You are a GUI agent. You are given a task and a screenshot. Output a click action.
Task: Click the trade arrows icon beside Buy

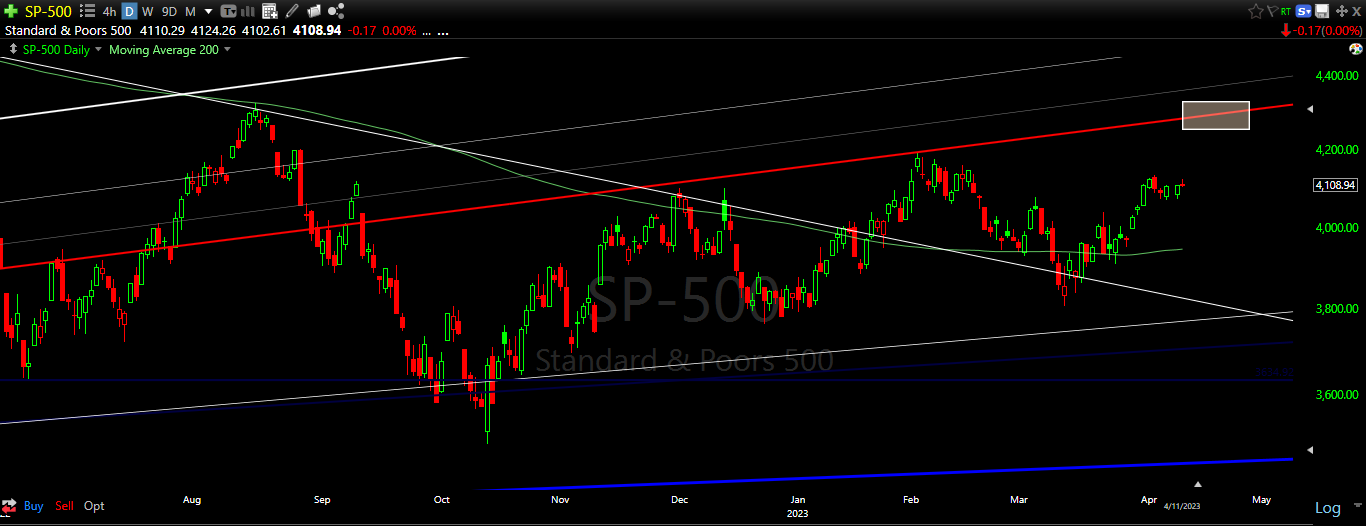pyautogui.click(x=10, y=506)
